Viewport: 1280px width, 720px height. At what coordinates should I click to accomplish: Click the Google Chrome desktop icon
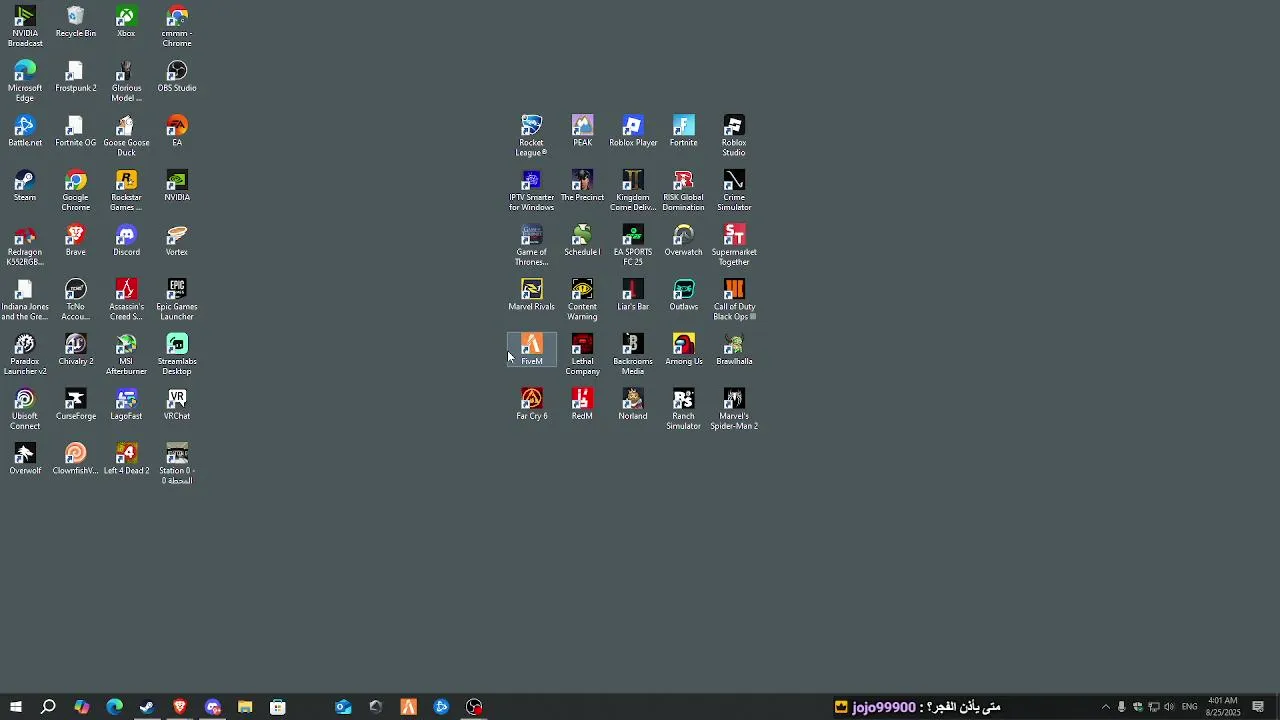pos(76,190)
